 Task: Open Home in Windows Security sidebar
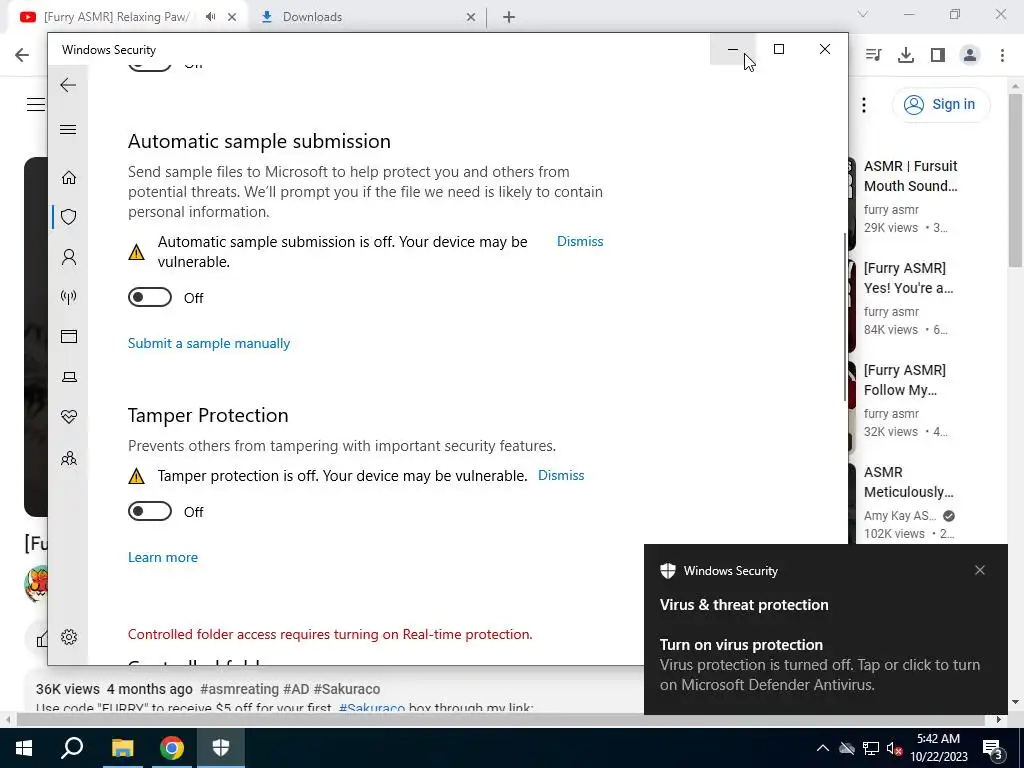(69, 178)
